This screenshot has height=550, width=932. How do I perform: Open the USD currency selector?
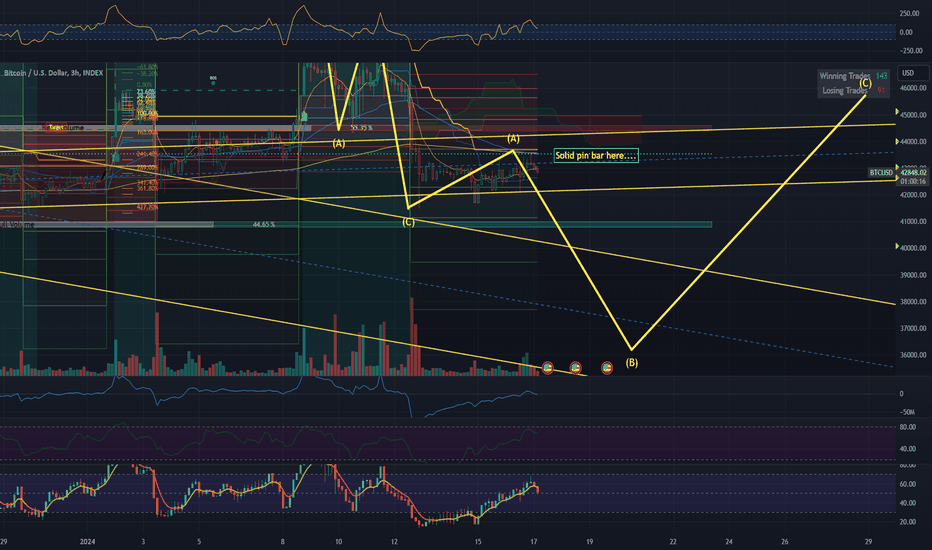coord(912,73)
